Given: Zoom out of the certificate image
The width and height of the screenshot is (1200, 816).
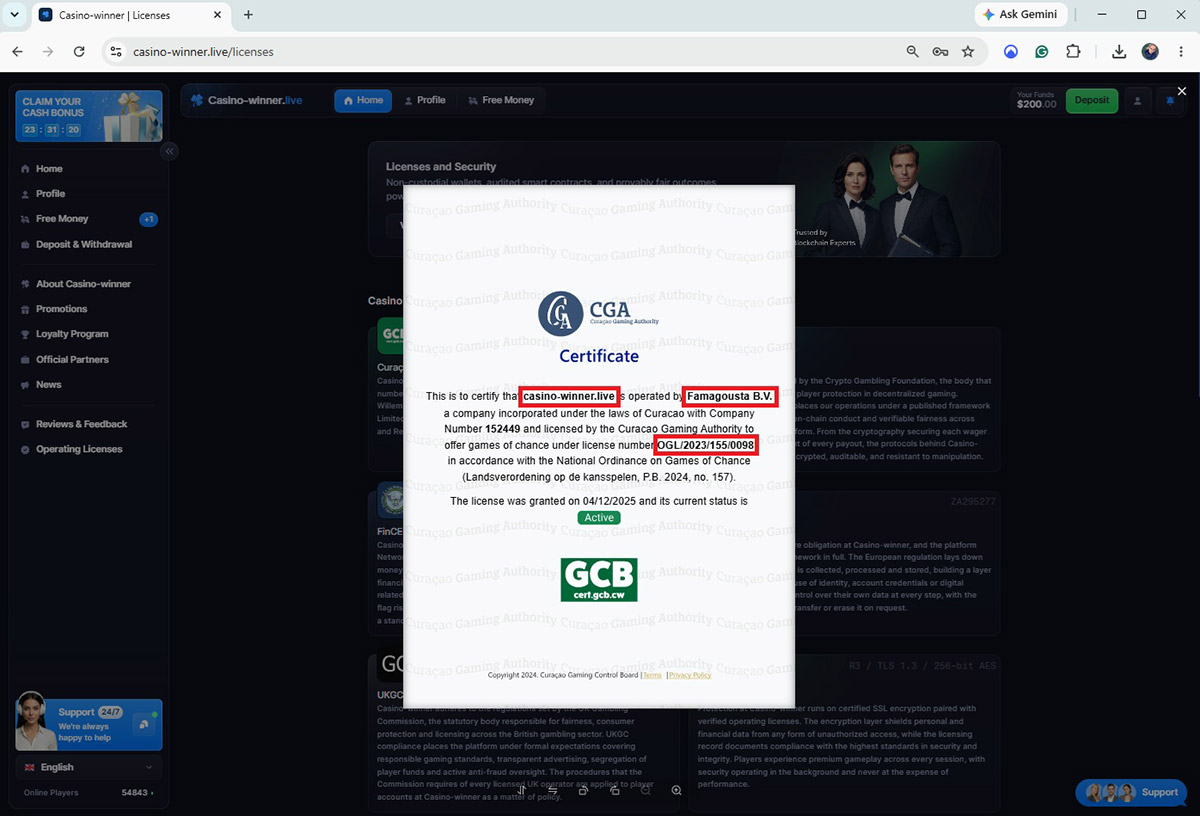Looking at the screenshot, I should (646, 790).
